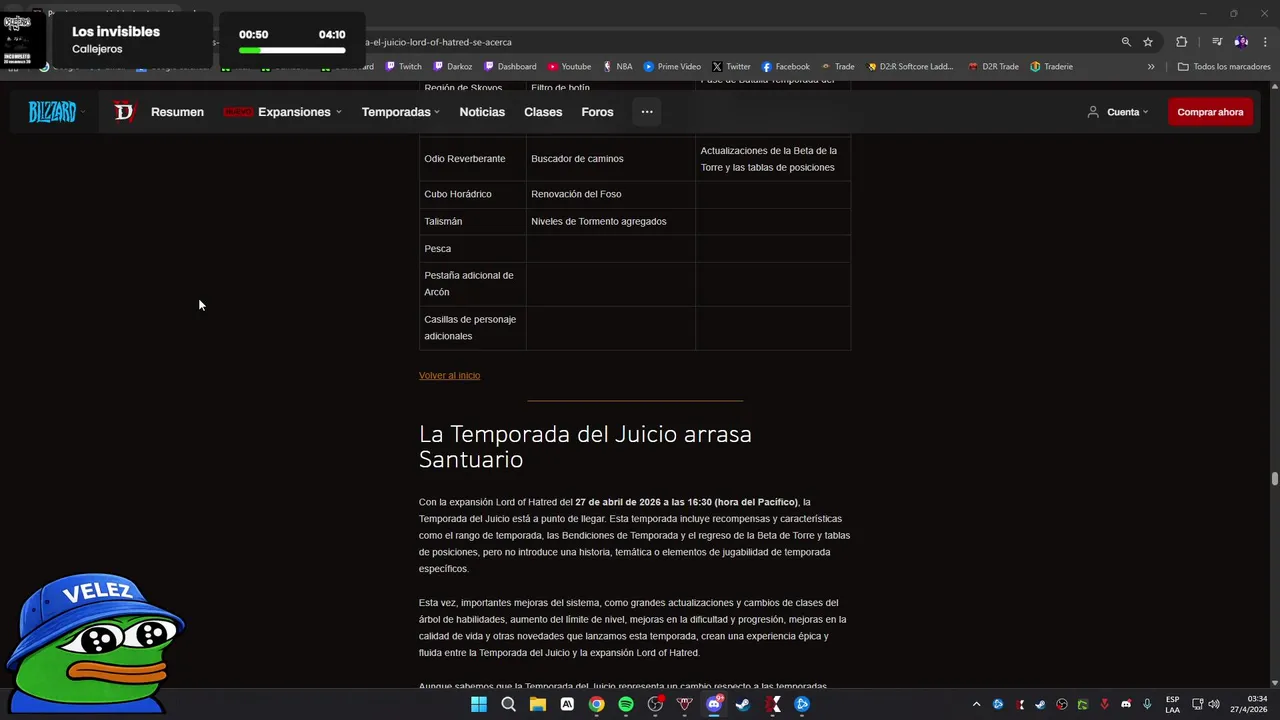Click the 'Odio Reverberante' table cell
The image size is (1280, 720).
(473, 159)
